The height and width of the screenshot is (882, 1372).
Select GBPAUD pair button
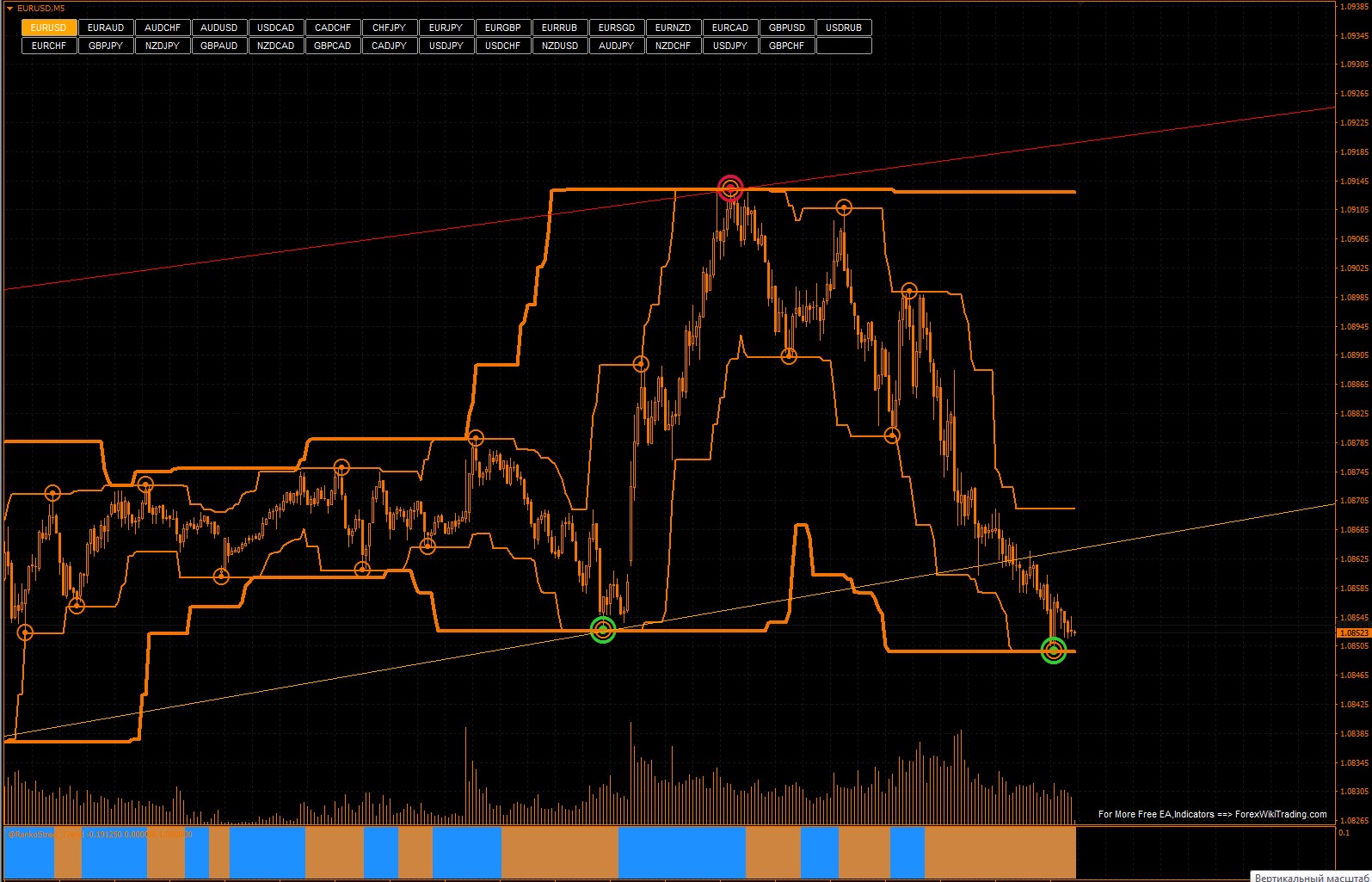click(218, 46)
